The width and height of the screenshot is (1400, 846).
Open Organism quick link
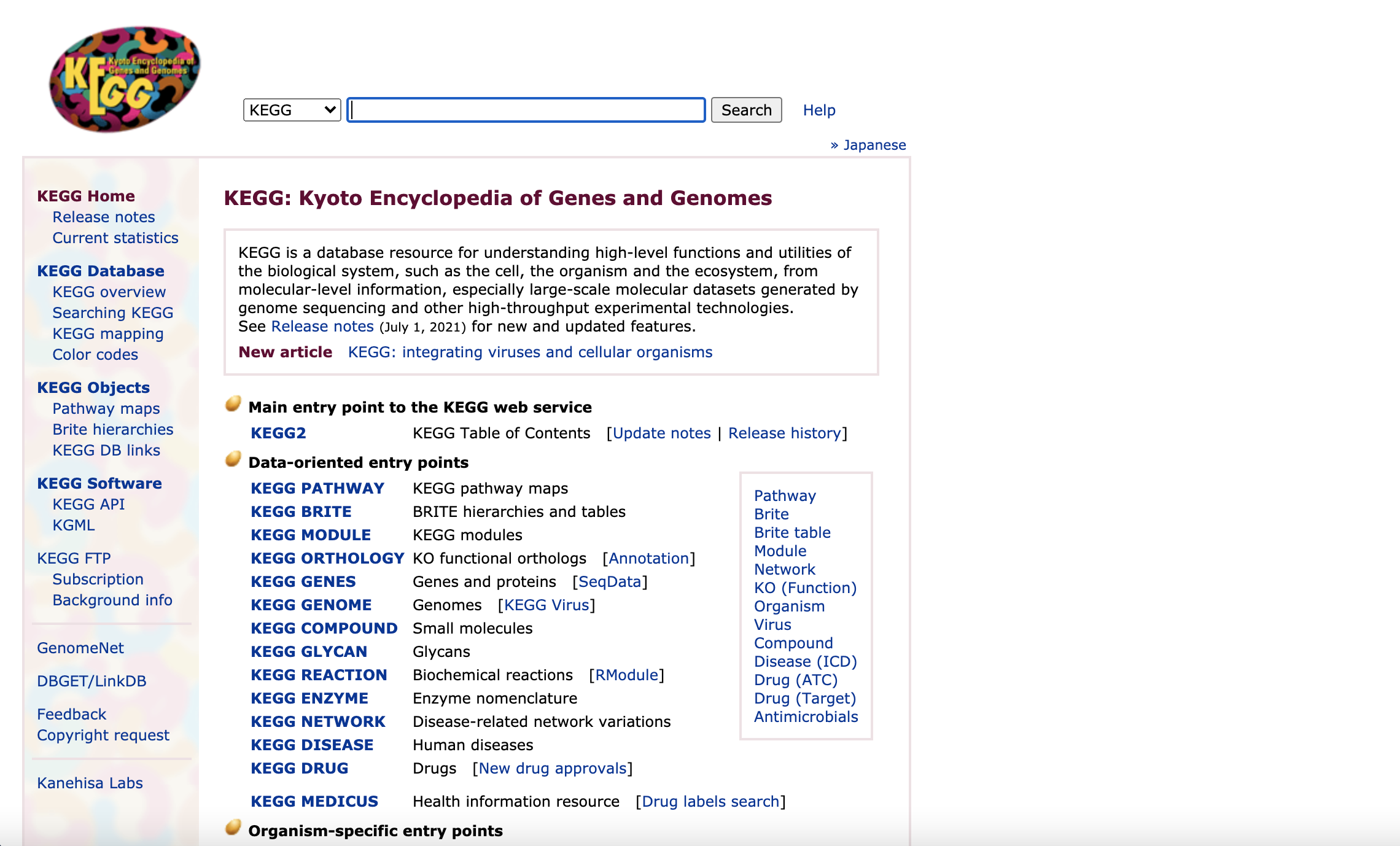pyautogui.click(x=789, y=606)
